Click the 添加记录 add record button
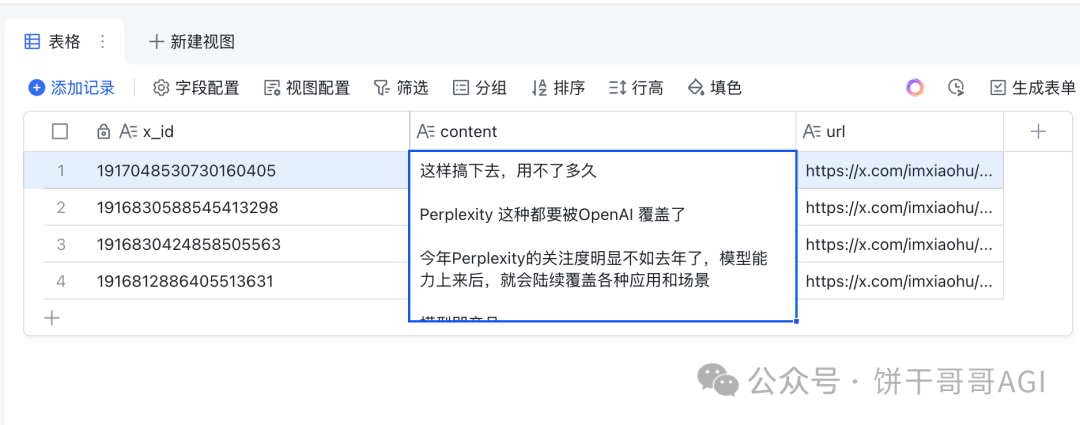Viewport: 1080px width, 425px height. point(72,87)
